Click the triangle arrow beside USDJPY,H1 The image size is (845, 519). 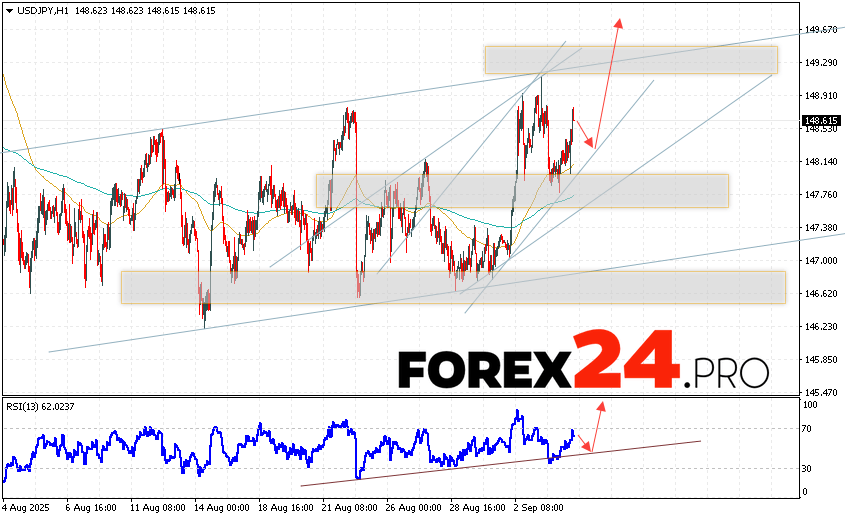pyautogui.click(x=9, y=9)
